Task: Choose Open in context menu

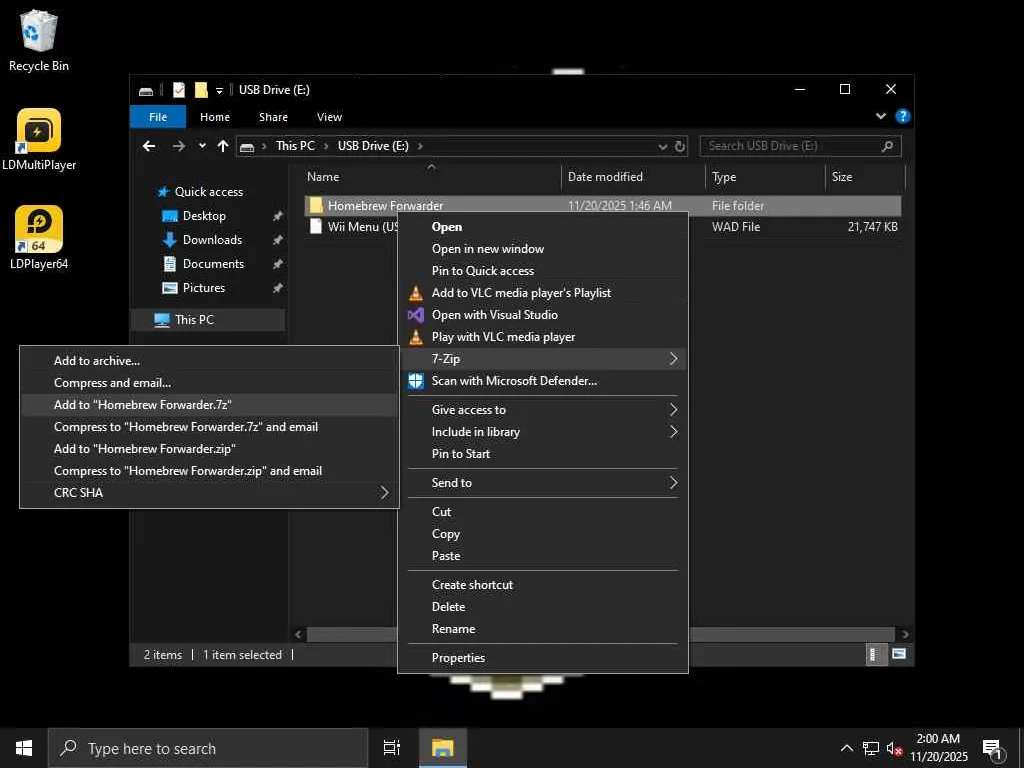Action: point(543,227)
